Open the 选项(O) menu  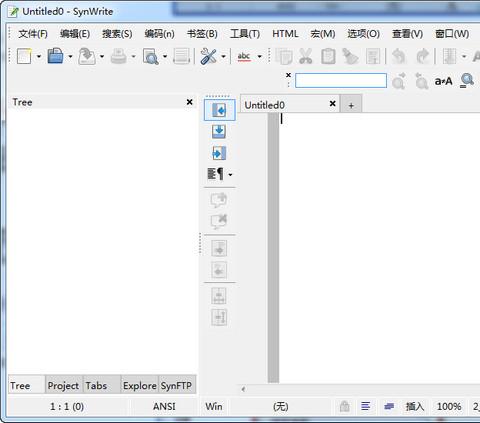click(x=363, y=34)
